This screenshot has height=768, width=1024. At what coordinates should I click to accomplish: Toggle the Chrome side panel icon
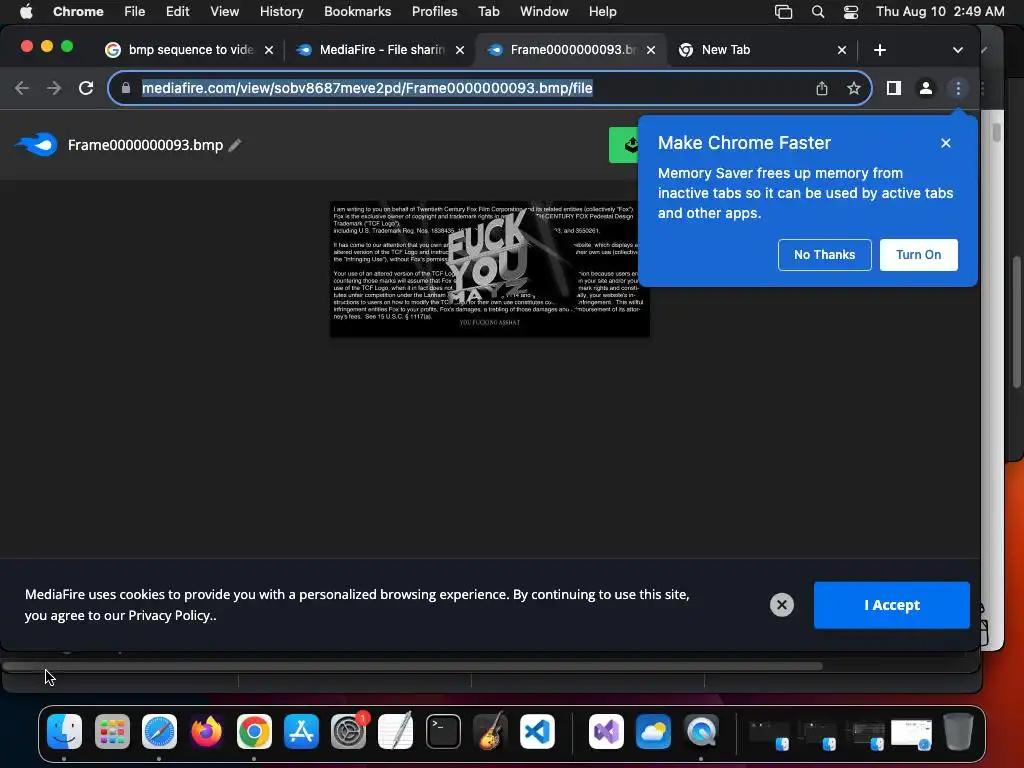893,88
